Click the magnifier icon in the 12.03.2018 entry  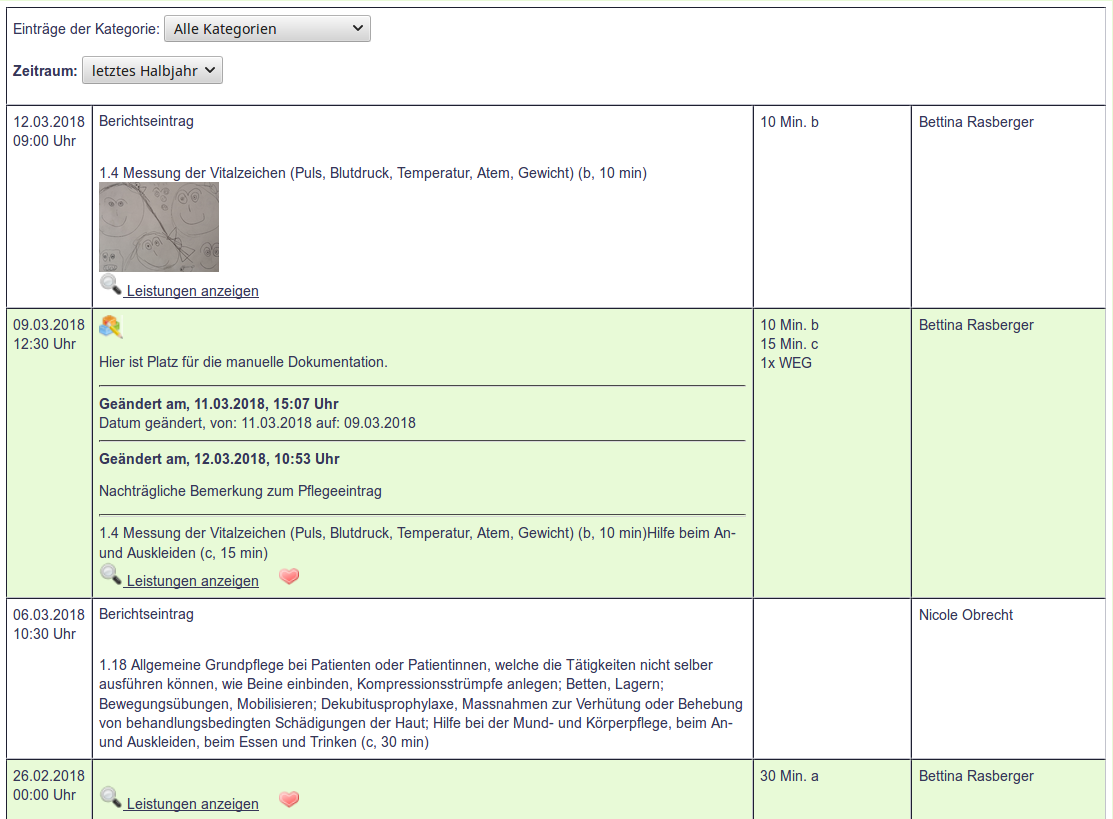tap(110, 286)
